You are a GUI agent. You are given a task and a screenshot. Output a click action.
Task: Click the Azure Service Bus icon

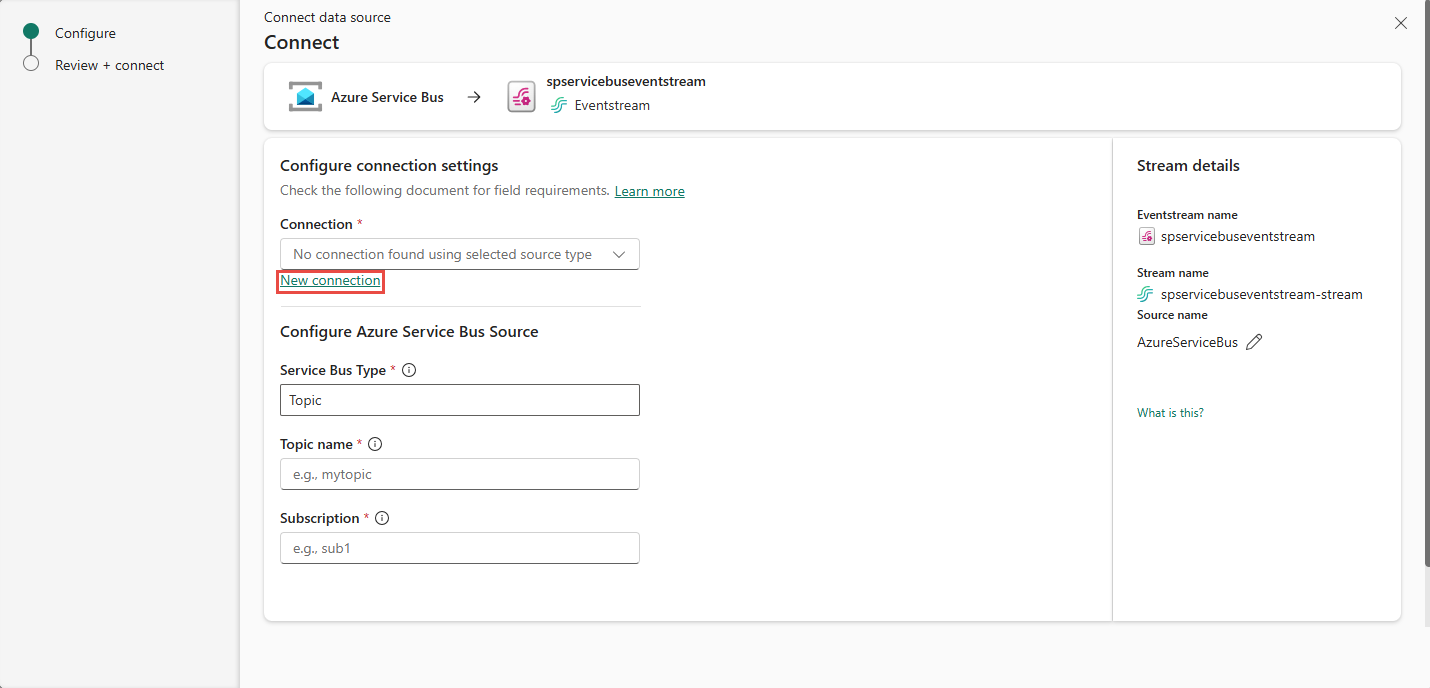tap(305, 97)
